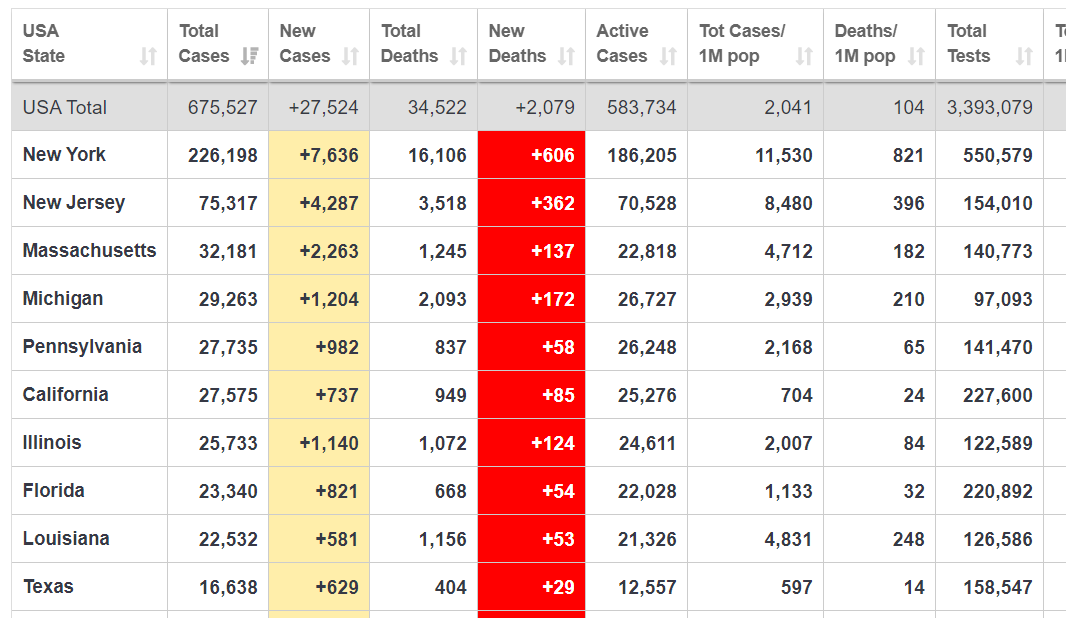Click Texas total tests 158,547
This screenshot has height=618, width=1066.
[998, 587]
